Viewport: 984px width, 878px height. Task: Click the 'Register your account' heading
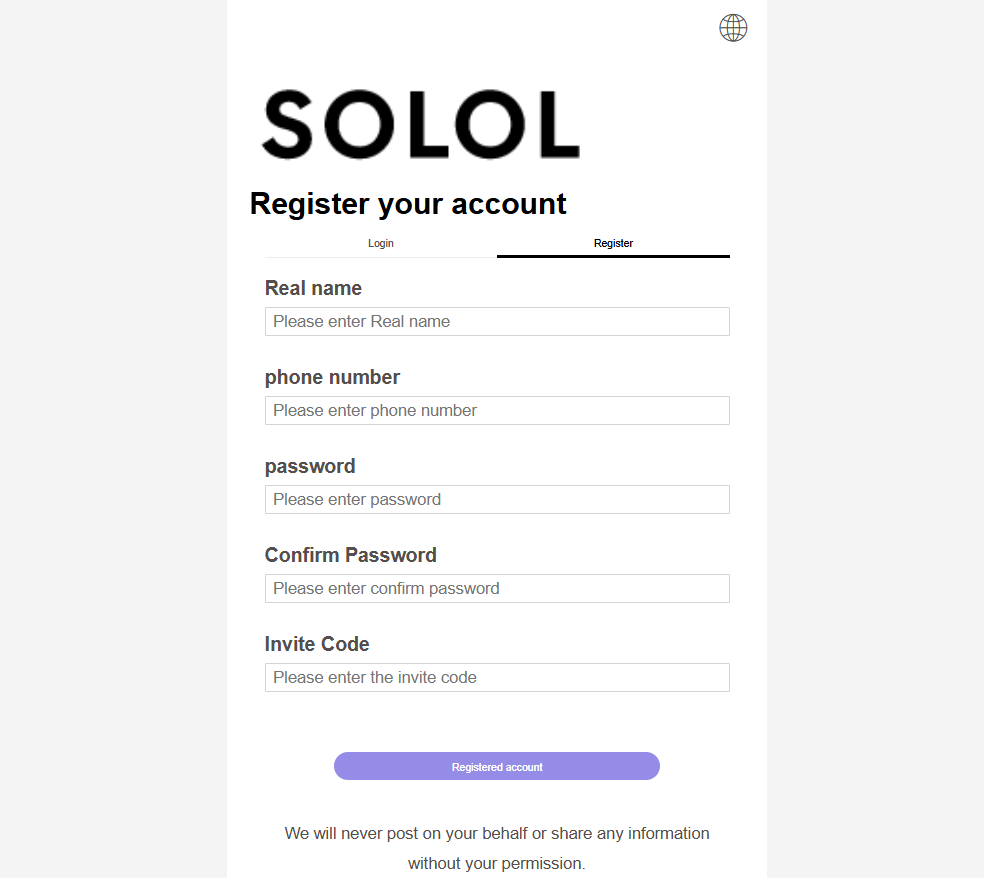pyautogui.click(x=408, y=204)
